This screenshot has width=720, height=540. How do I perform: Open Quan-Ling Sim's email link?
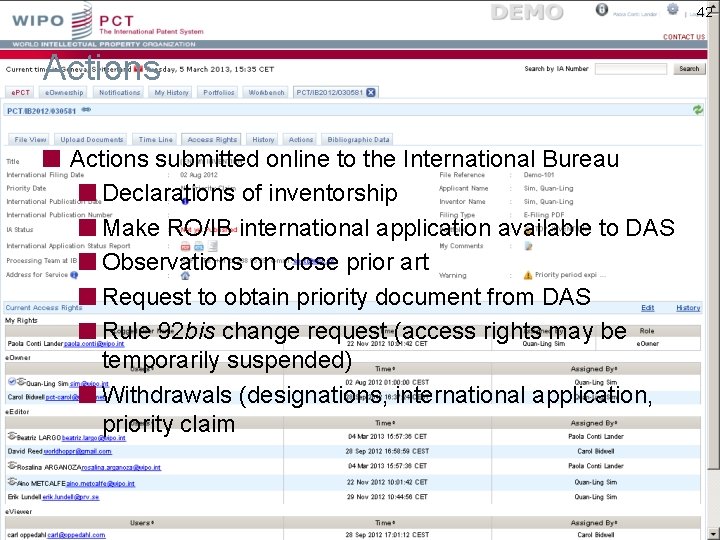click(89, 383)
